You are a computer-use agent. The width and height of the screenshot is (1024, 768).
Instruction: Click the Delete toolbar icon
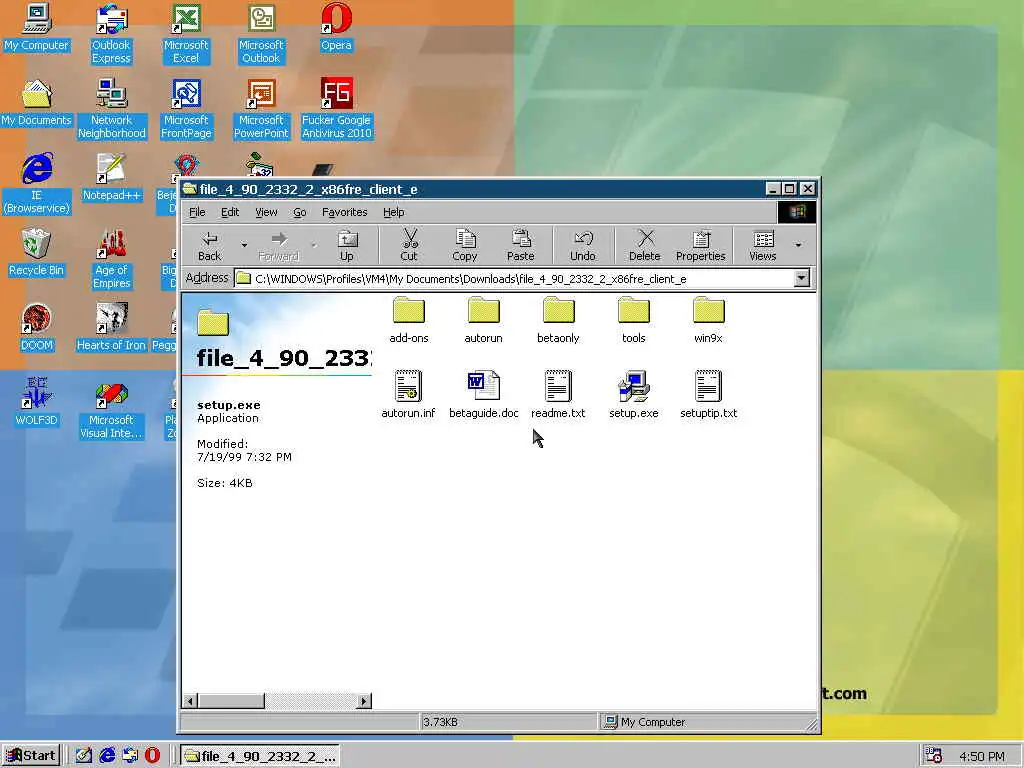pyautogui.click(x=645, y=239)
